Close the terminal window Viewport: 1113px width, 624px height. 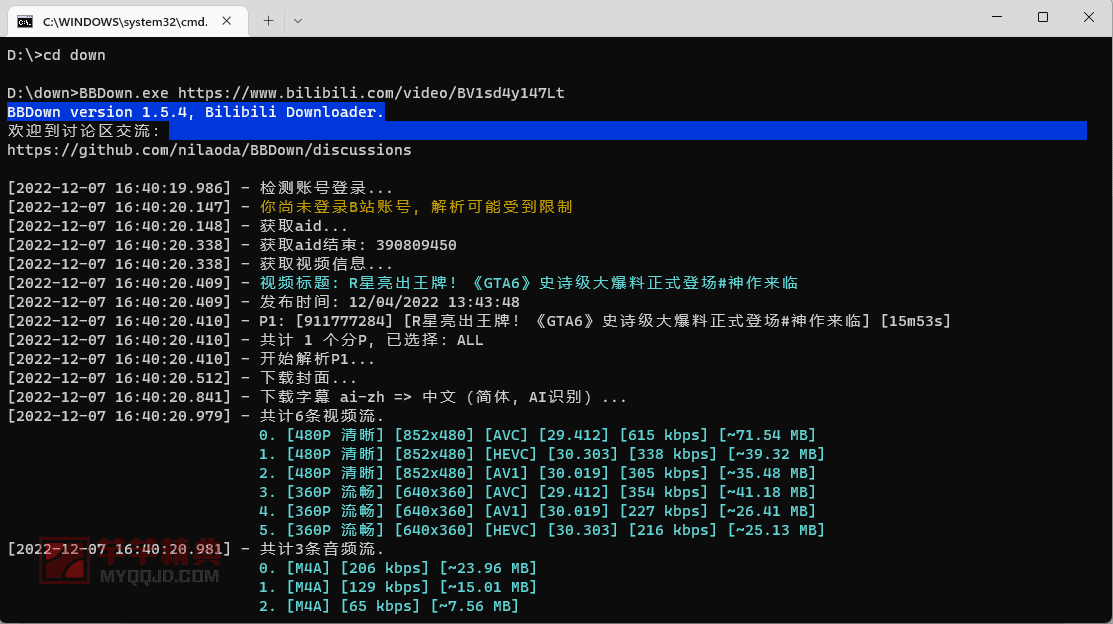(1089, 17)
